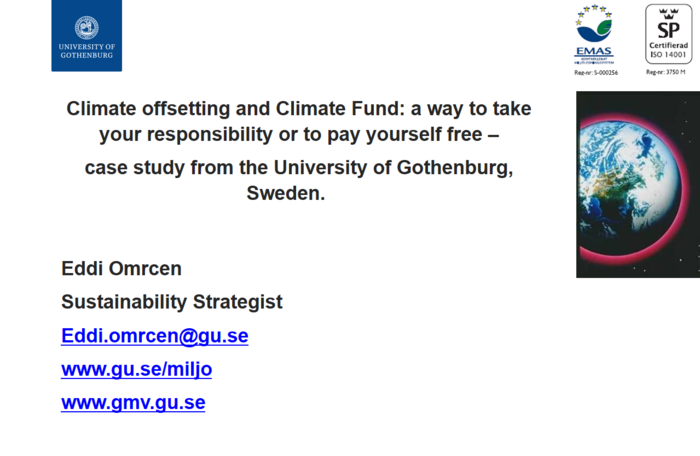Click the Sustainability Strategist text

[x=172, y=302]
